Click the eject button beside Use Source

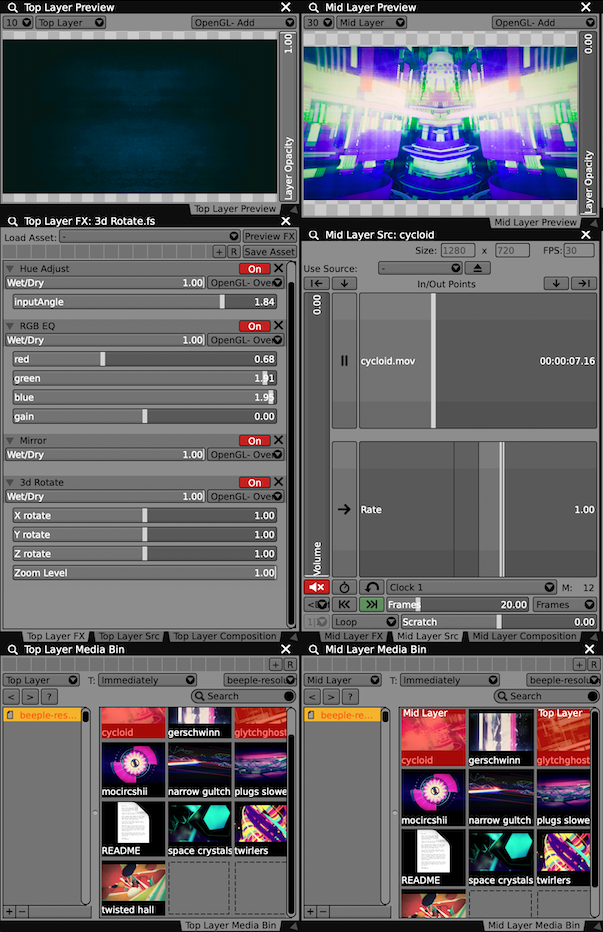(x=478, y=268)
